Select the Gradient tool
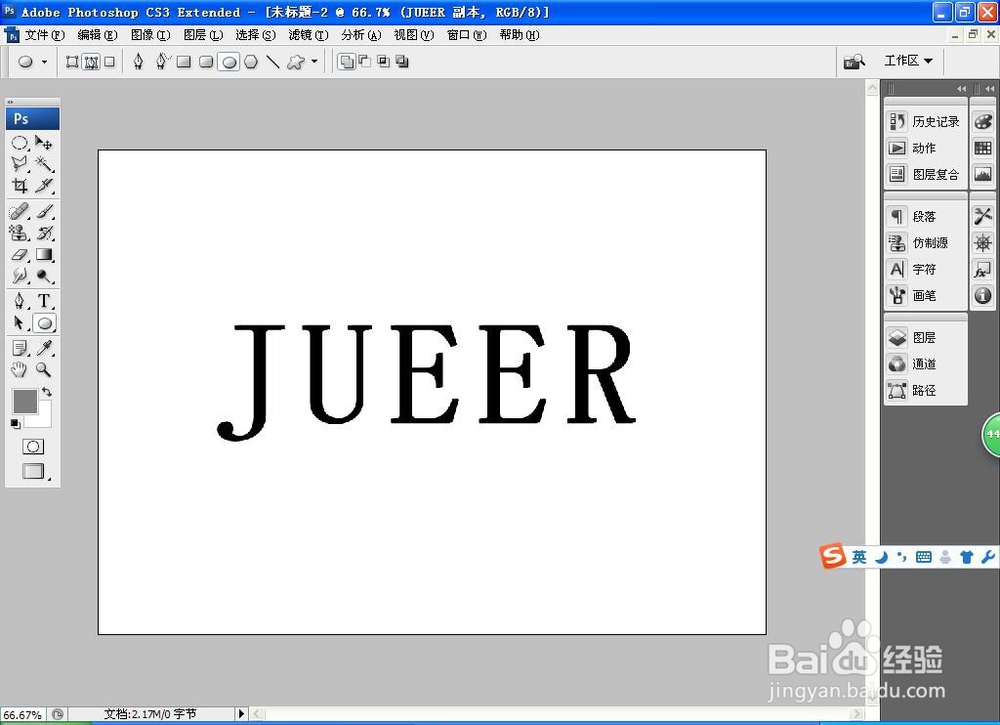This screenshot has height=725, width=1000. (x=43, y=254)
